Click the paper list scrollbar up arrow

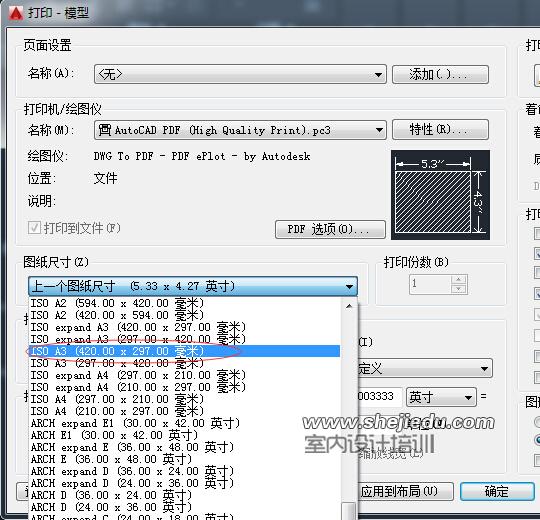coord(349,305)
